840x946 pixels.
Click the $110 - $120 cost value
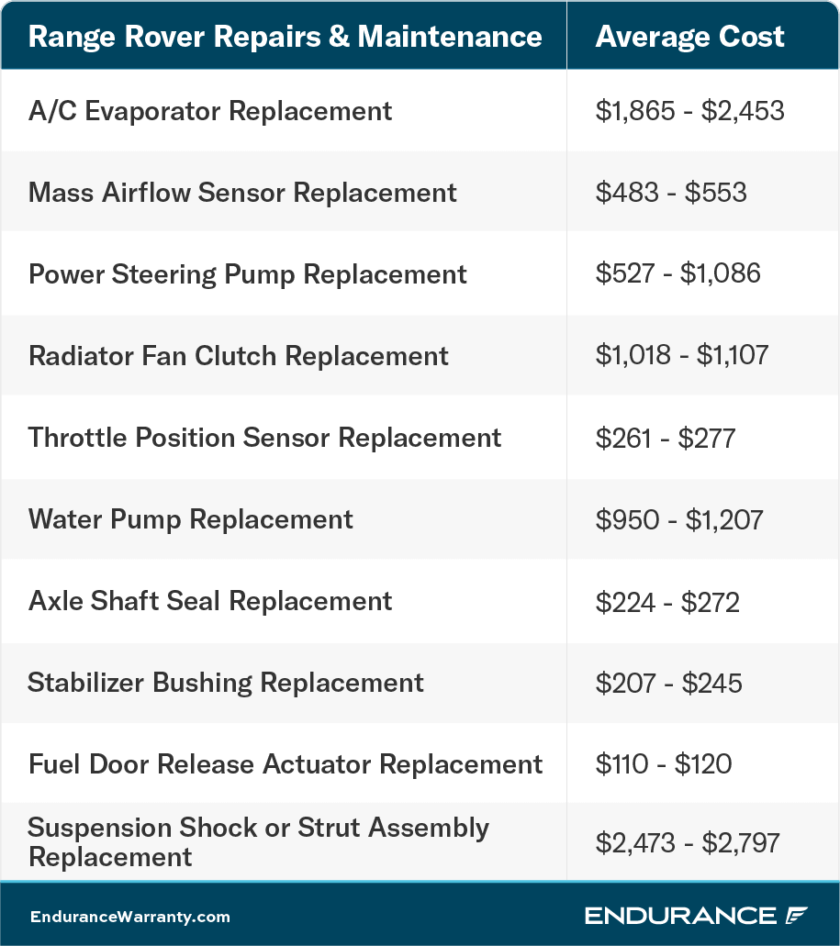click(664, 765)
